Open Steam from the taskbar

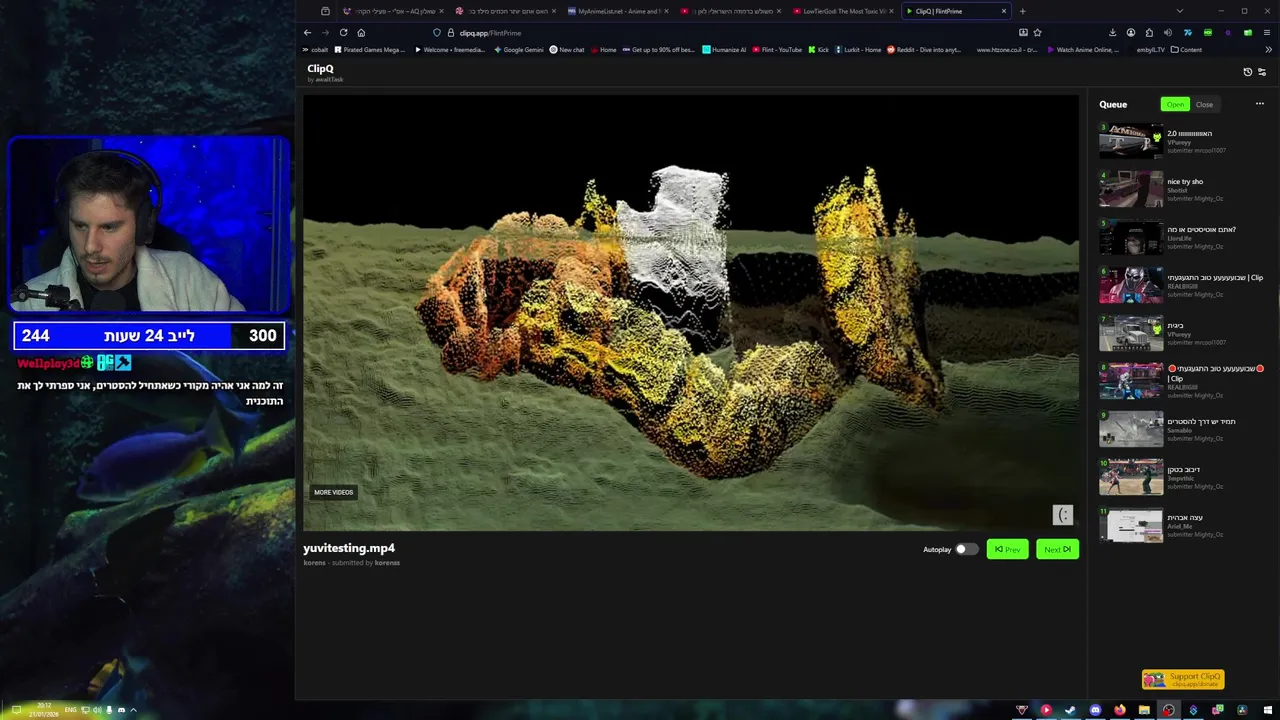click(1070, 710)
